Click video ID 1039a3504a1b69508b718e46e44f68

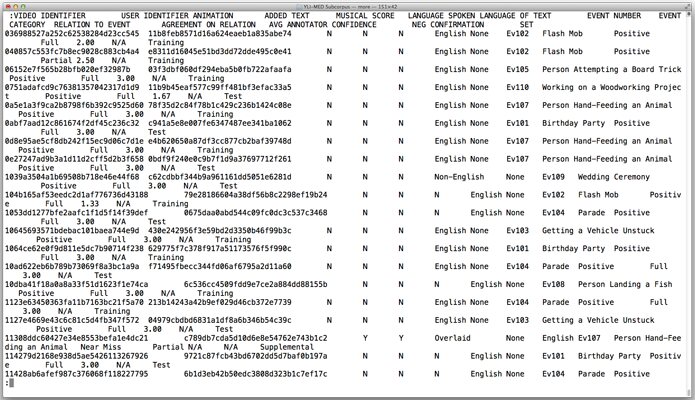(72, 177)
